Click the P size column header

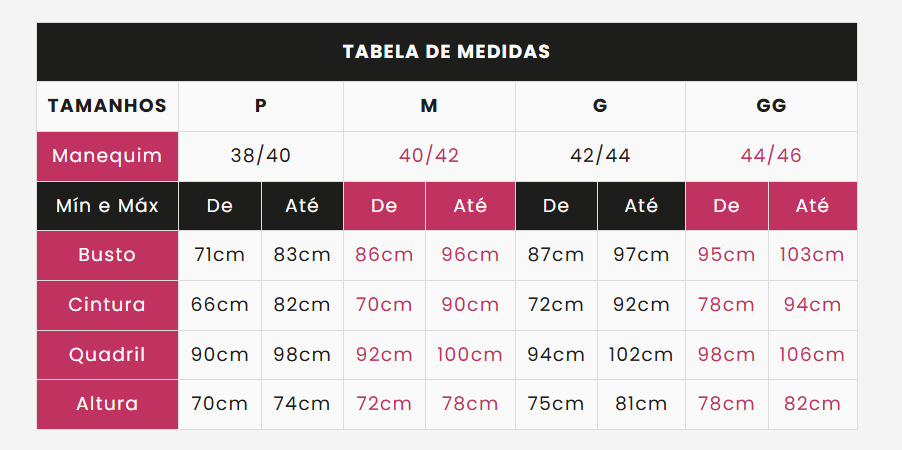[261, 106]
